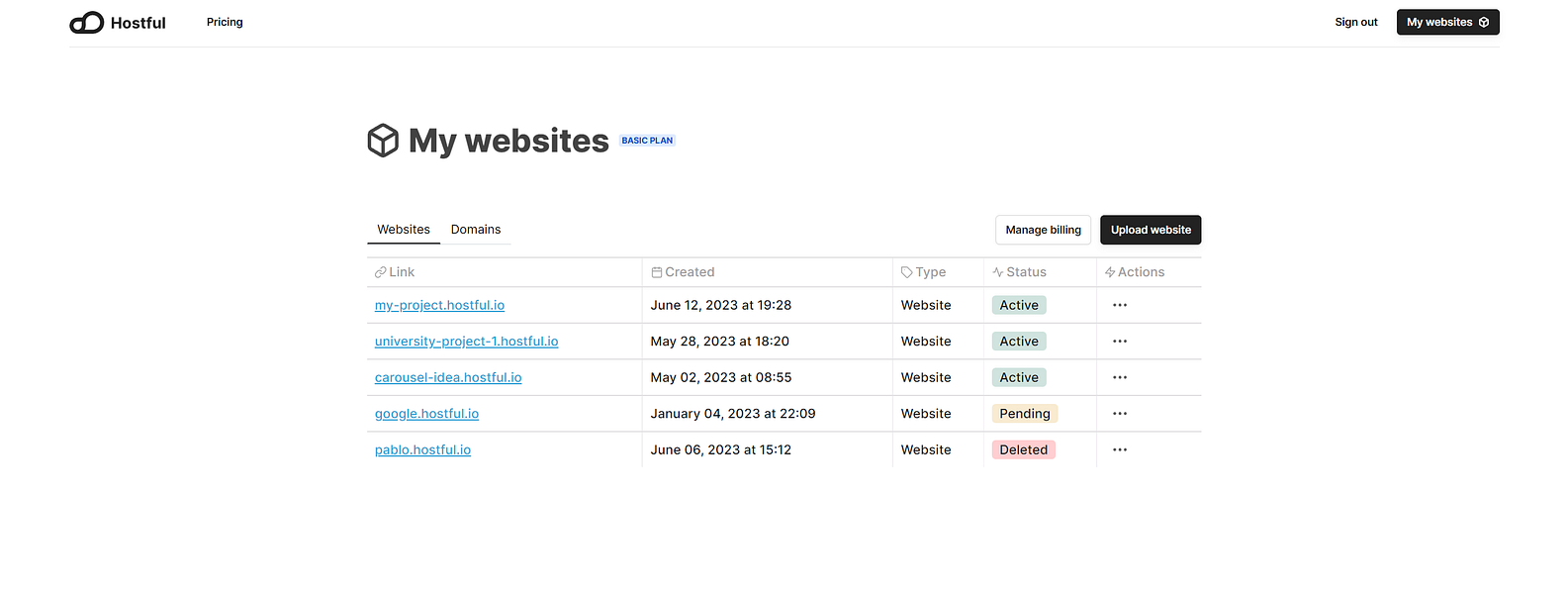The width and height of the screenshot is (1568, 594).
Task: Open the carousel-idea.hostful.io link
Action: pyautogui.click(x=448, y=377)
